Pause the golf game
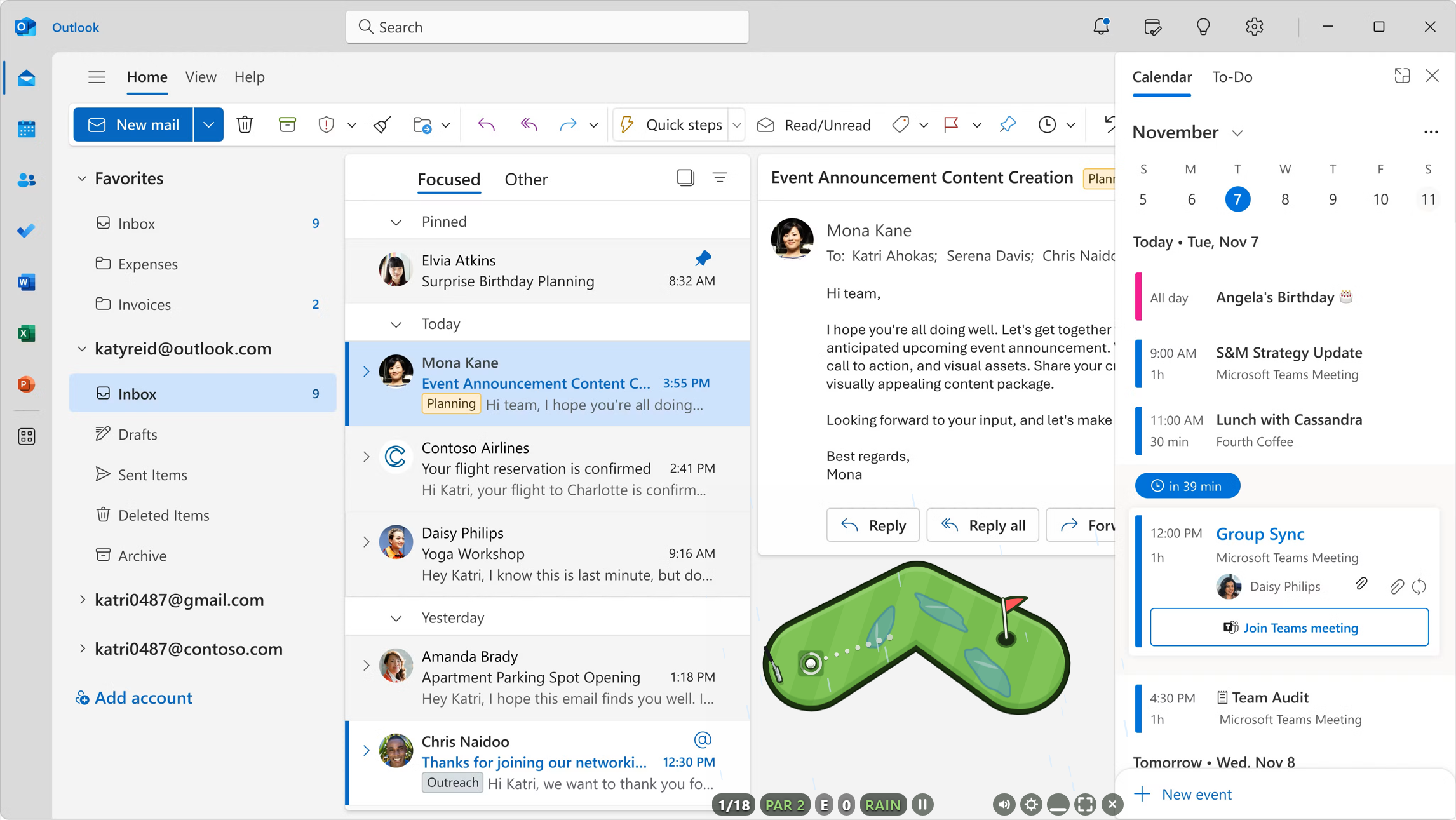Image resolution: width=1456 pixels, height=820 pixels. point(922,805)
